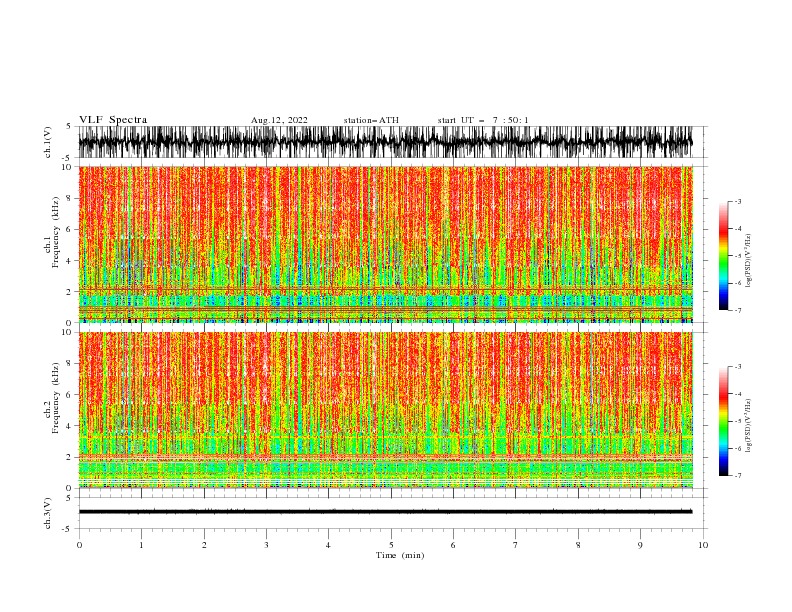Click the '10' frequency tick of the ch.1 spectrogram
Viewport: 792px width, 612px height.
pos(67,167)
